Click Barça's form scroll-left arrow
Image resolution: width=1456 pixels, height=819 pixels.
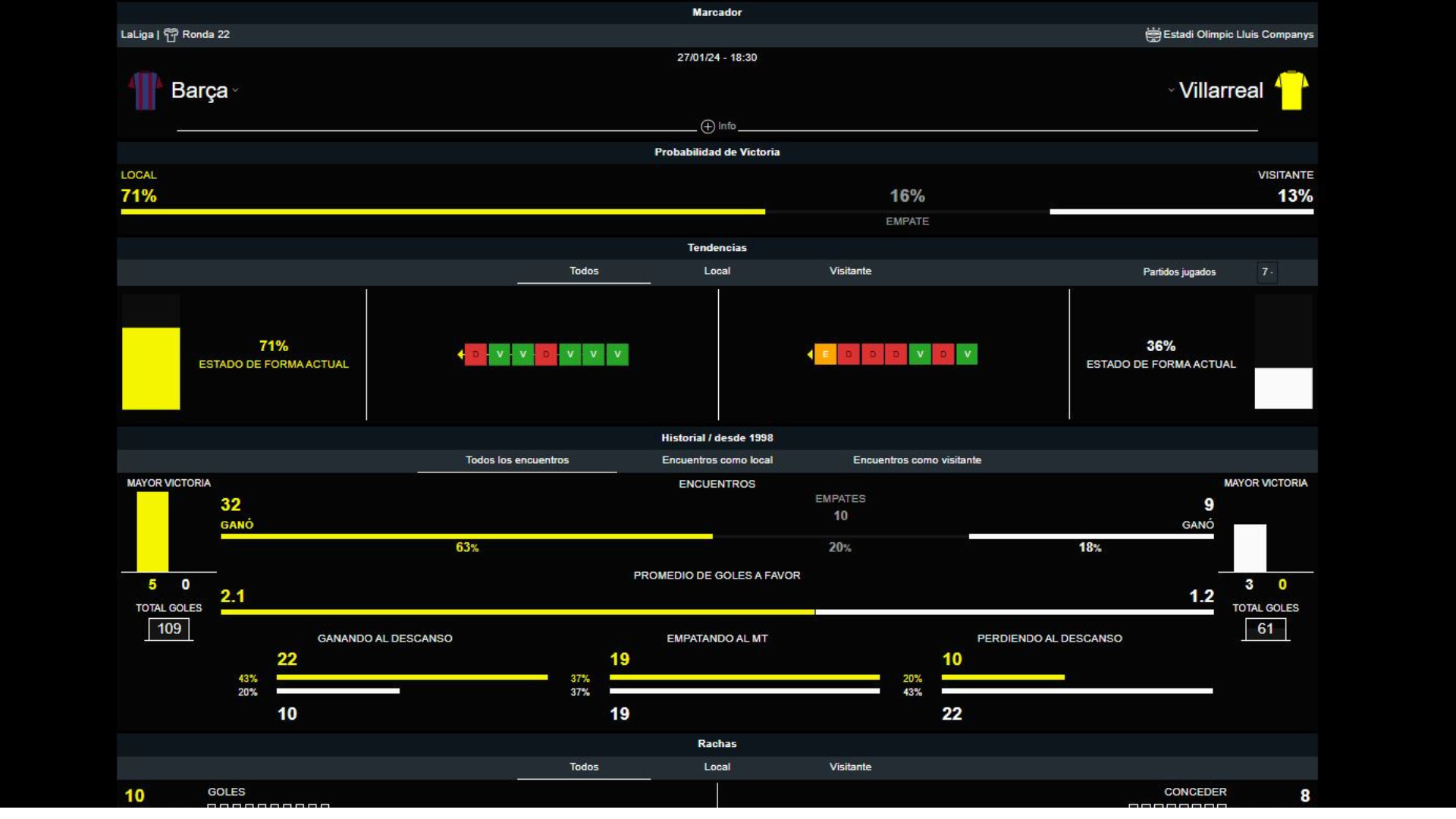[x=460, y=355]
